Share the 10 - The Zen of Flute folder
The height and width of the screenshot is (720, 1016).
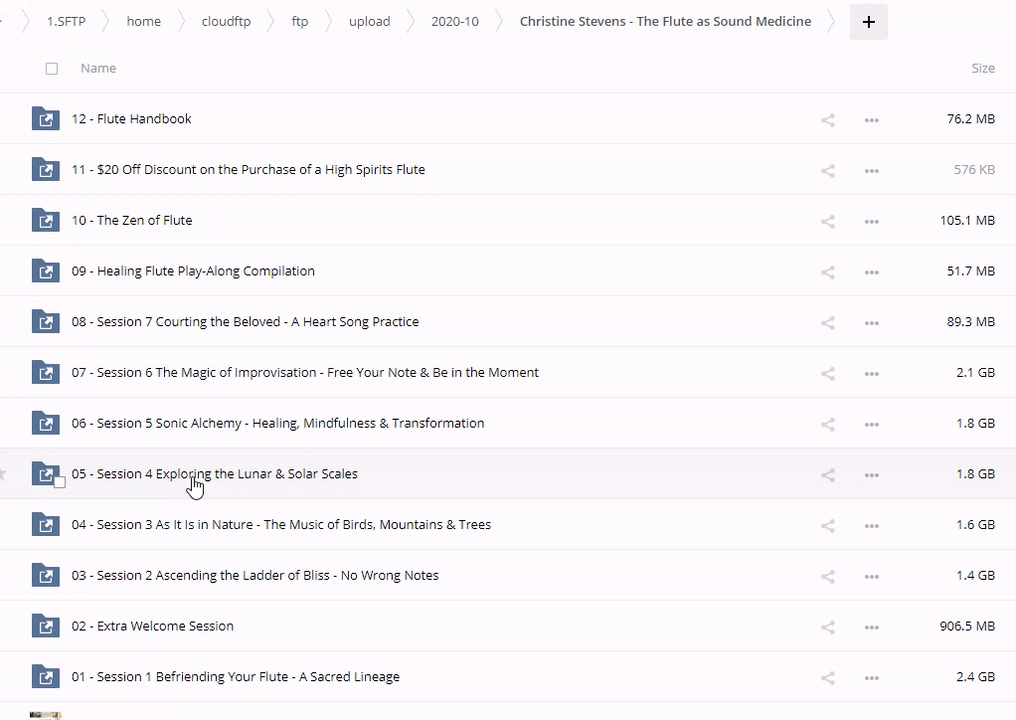828,221
